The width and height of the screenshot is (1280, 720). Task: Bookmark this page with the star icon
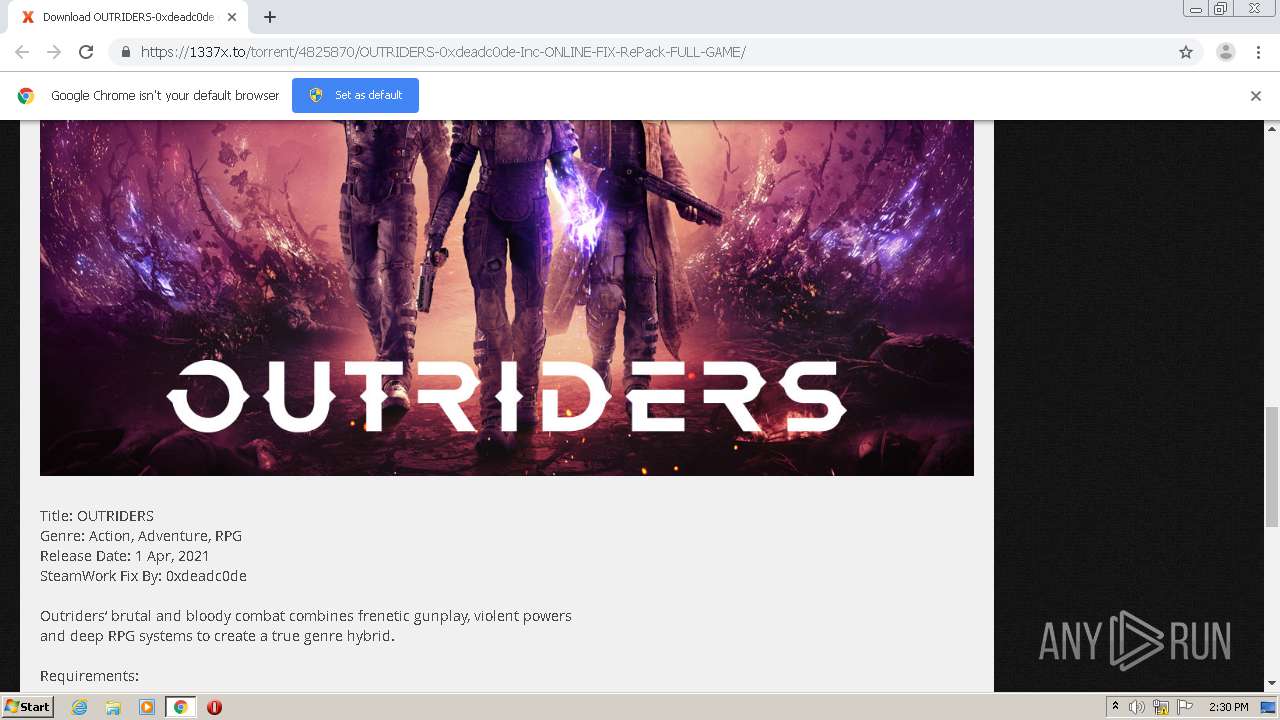[1186, 52]
